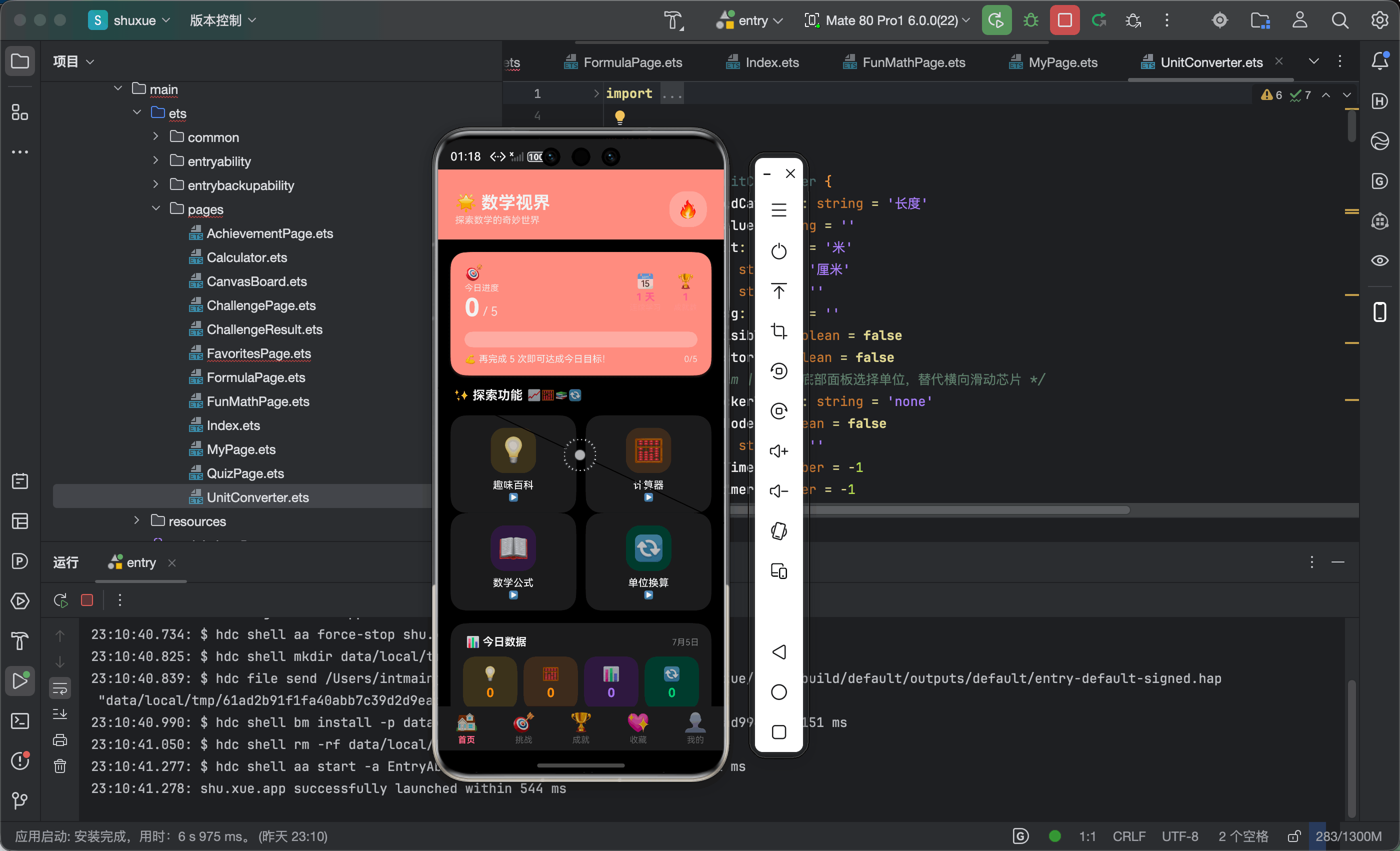This screenshot has height=851, width=1400.
Task: Open the device previewer eye icon
Action: click(1379, 260)
